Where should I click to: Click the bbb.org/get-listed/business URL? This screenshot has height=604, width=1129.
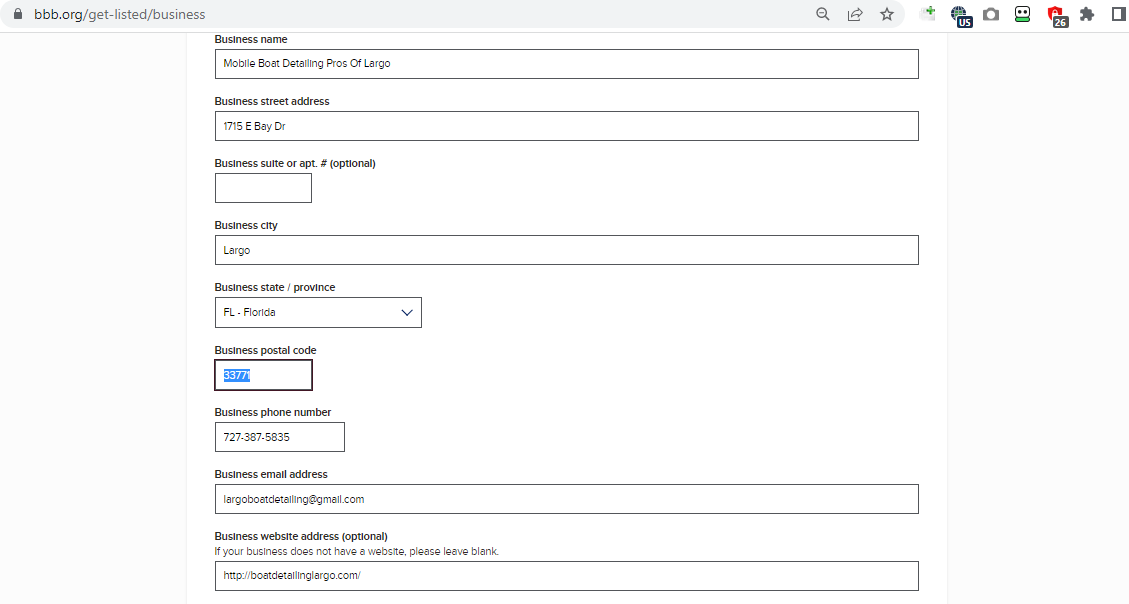[x=120, y=14]
